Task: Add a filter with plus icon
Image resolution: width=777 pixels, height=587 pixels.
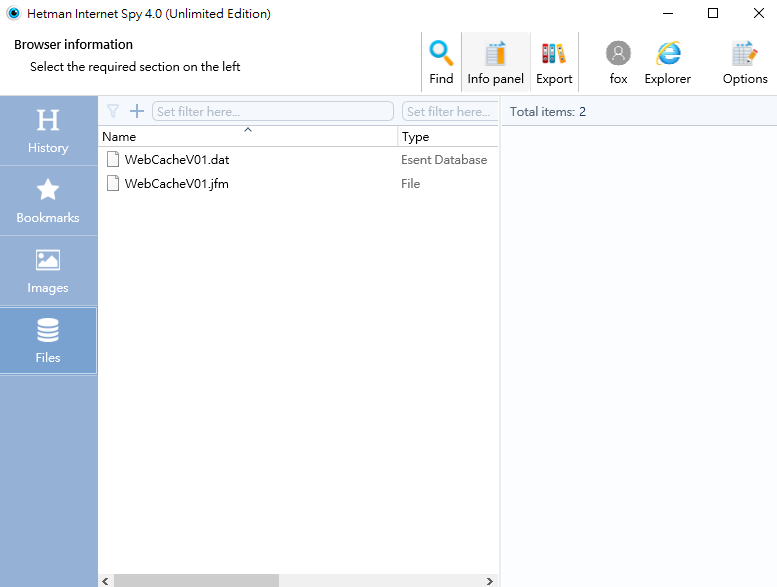Action: coord(137,111)
